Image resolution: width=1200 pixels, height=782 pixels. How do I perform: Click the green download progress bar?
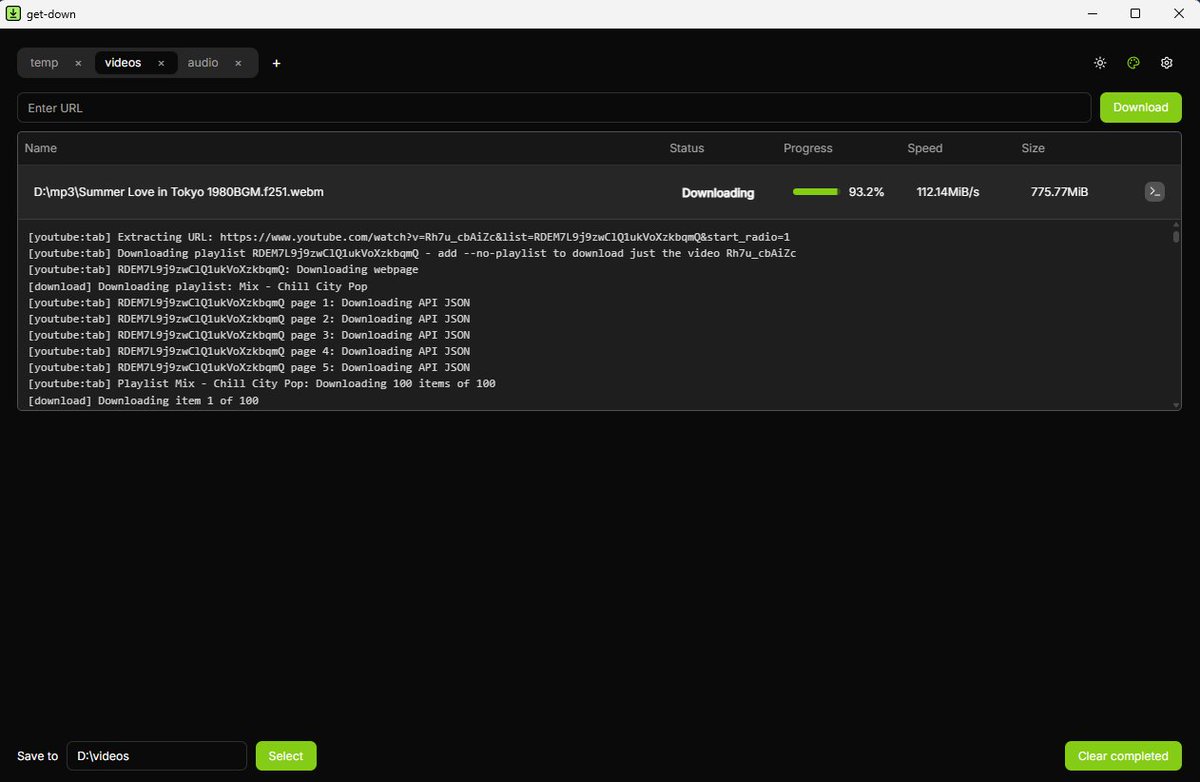(x=816, y=192)
